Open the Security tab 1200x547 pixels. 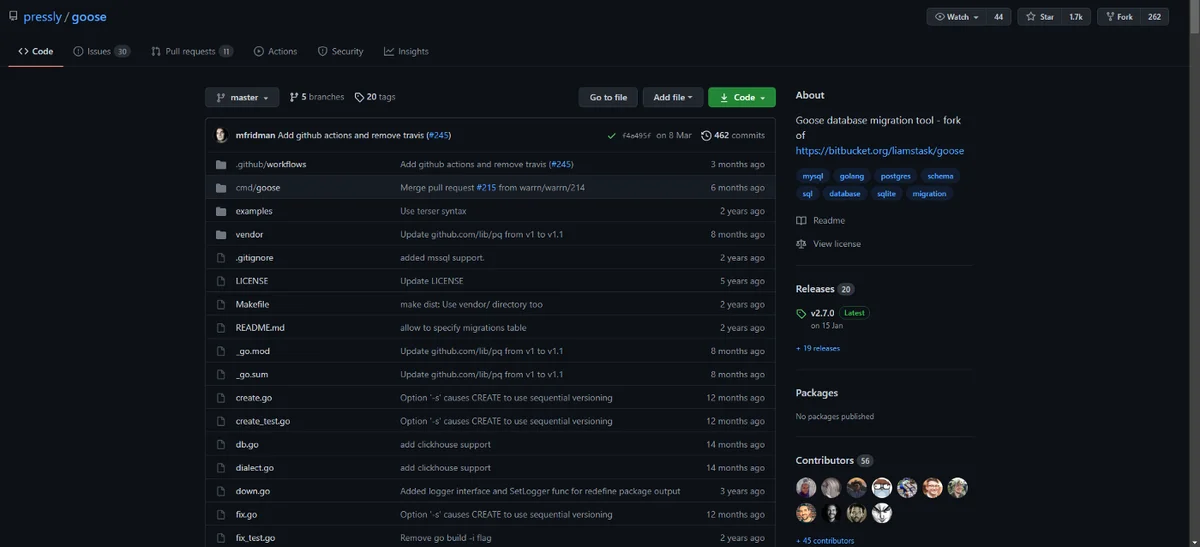tap(341, 51)
